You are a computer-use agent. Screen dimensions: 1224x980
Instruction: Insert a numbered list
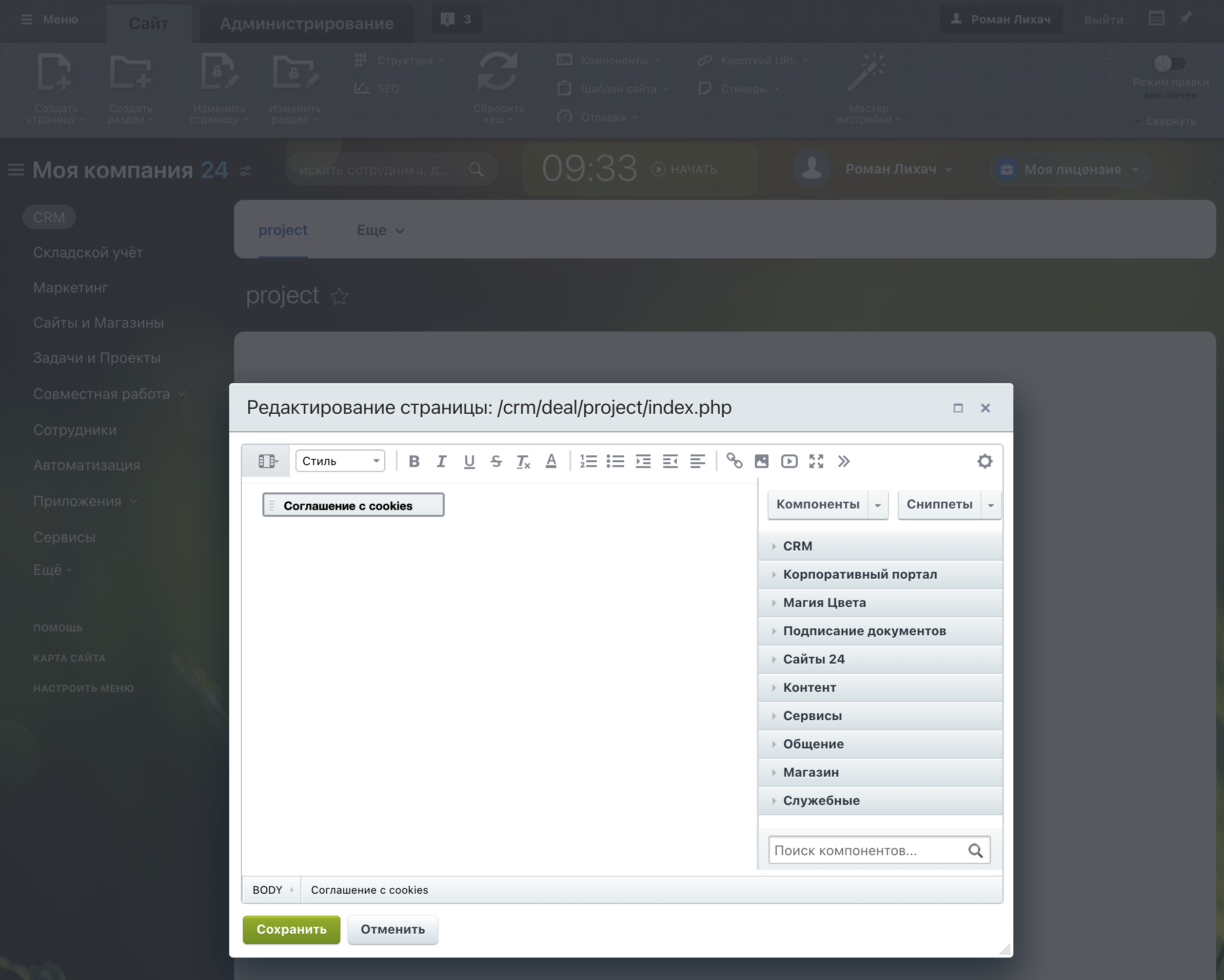588,461
